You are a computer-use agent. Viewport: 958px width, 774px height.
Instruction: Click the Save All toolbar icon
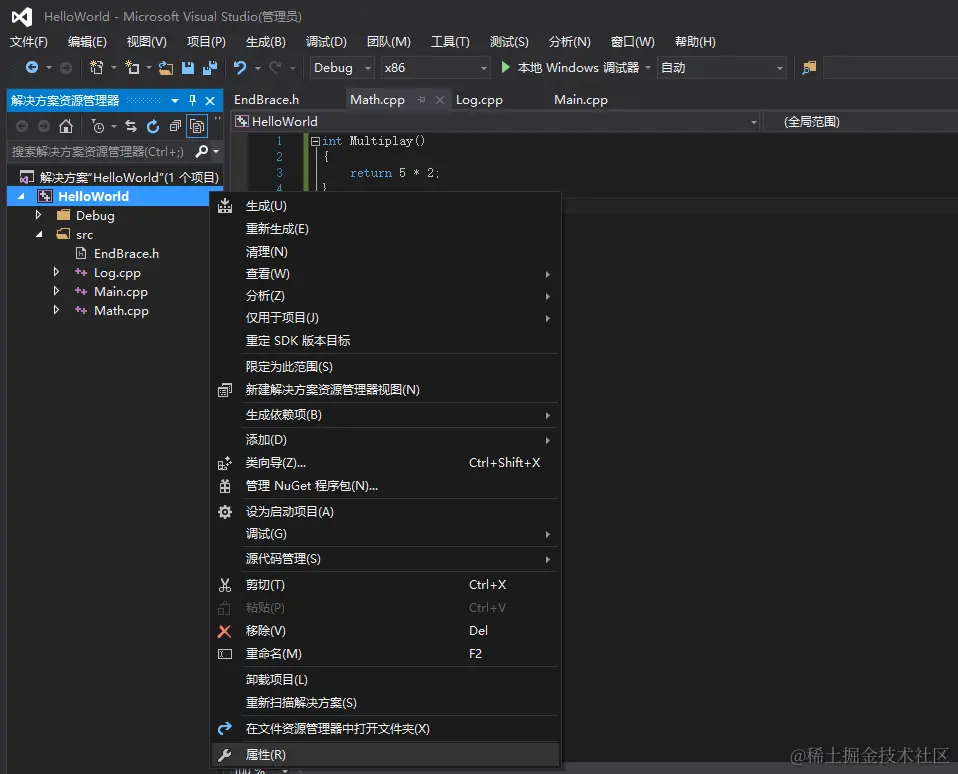point(210,68)
